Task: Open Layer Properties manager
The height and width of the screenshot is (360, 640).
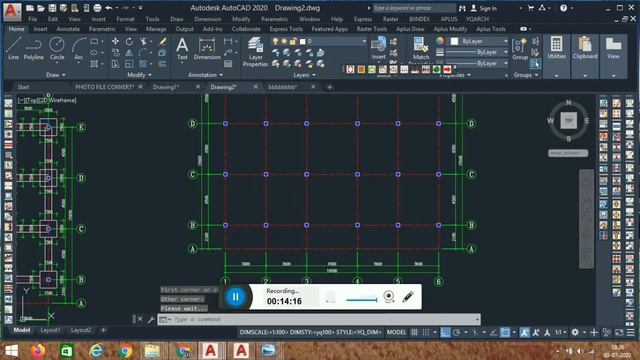Action: (255, 51)
